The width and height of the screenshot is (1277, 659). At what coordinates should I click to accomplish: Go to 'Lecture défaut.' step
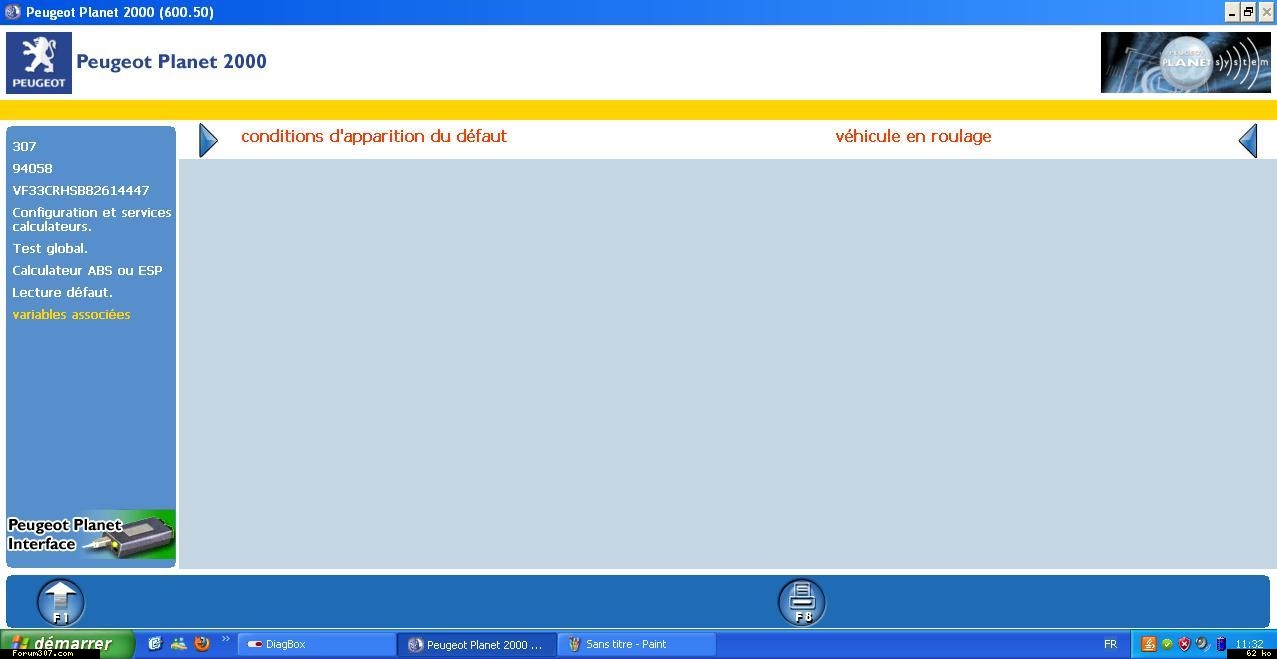[62, 292]
